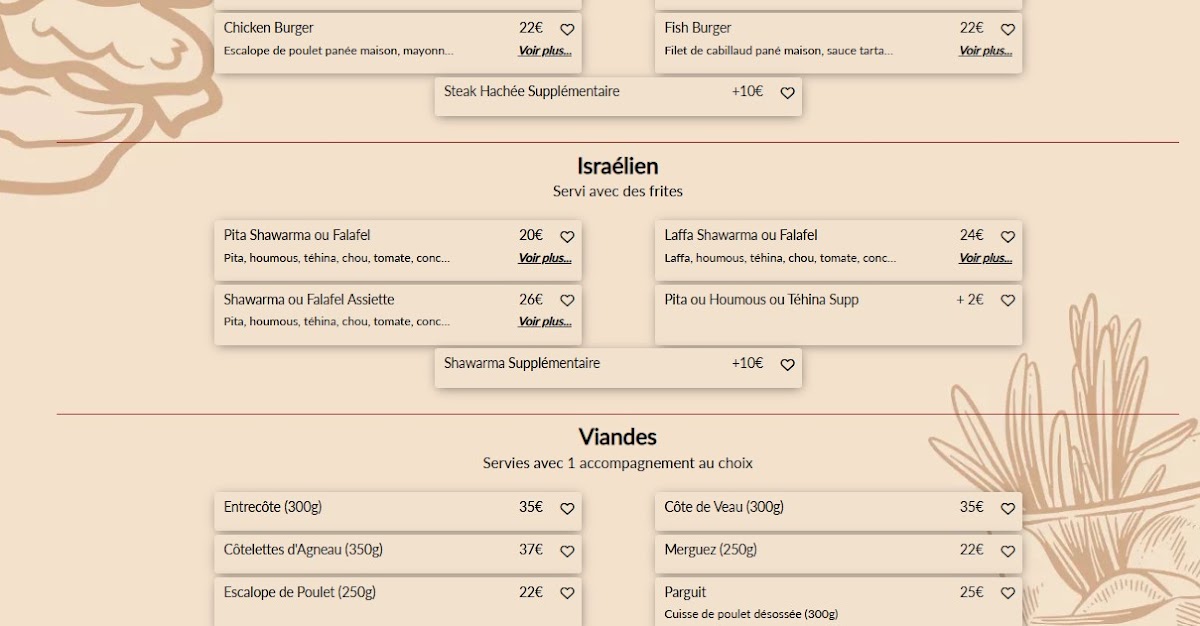Expand Chicken Burger description with Voir plus
The width and height of the screenshot is (1200, 626).
(544, 51)
